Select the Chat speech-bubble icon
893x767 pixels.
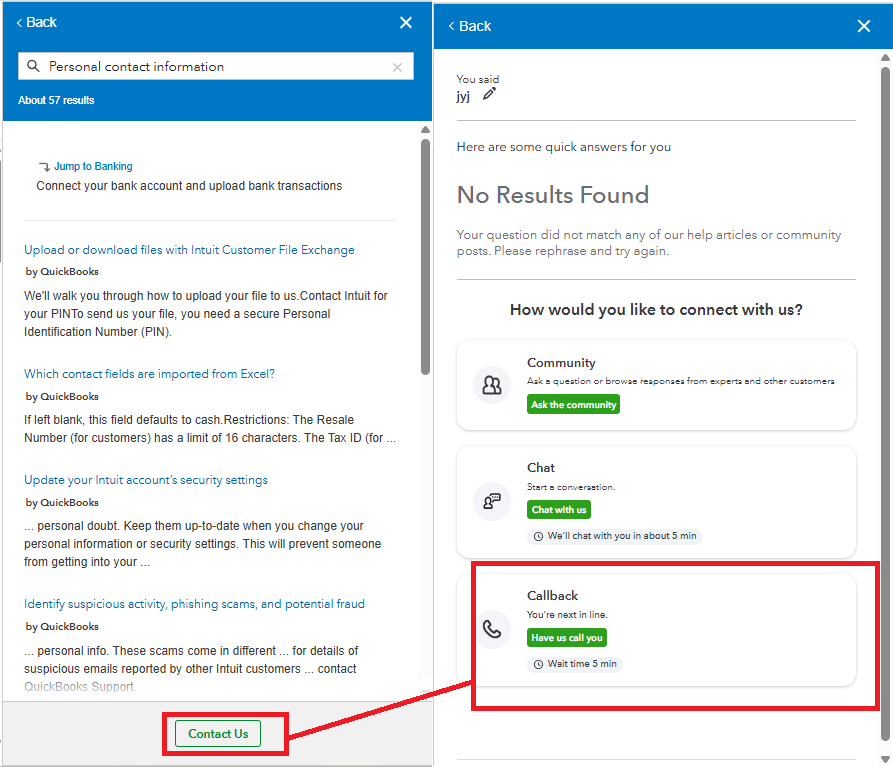pos(492,500)
